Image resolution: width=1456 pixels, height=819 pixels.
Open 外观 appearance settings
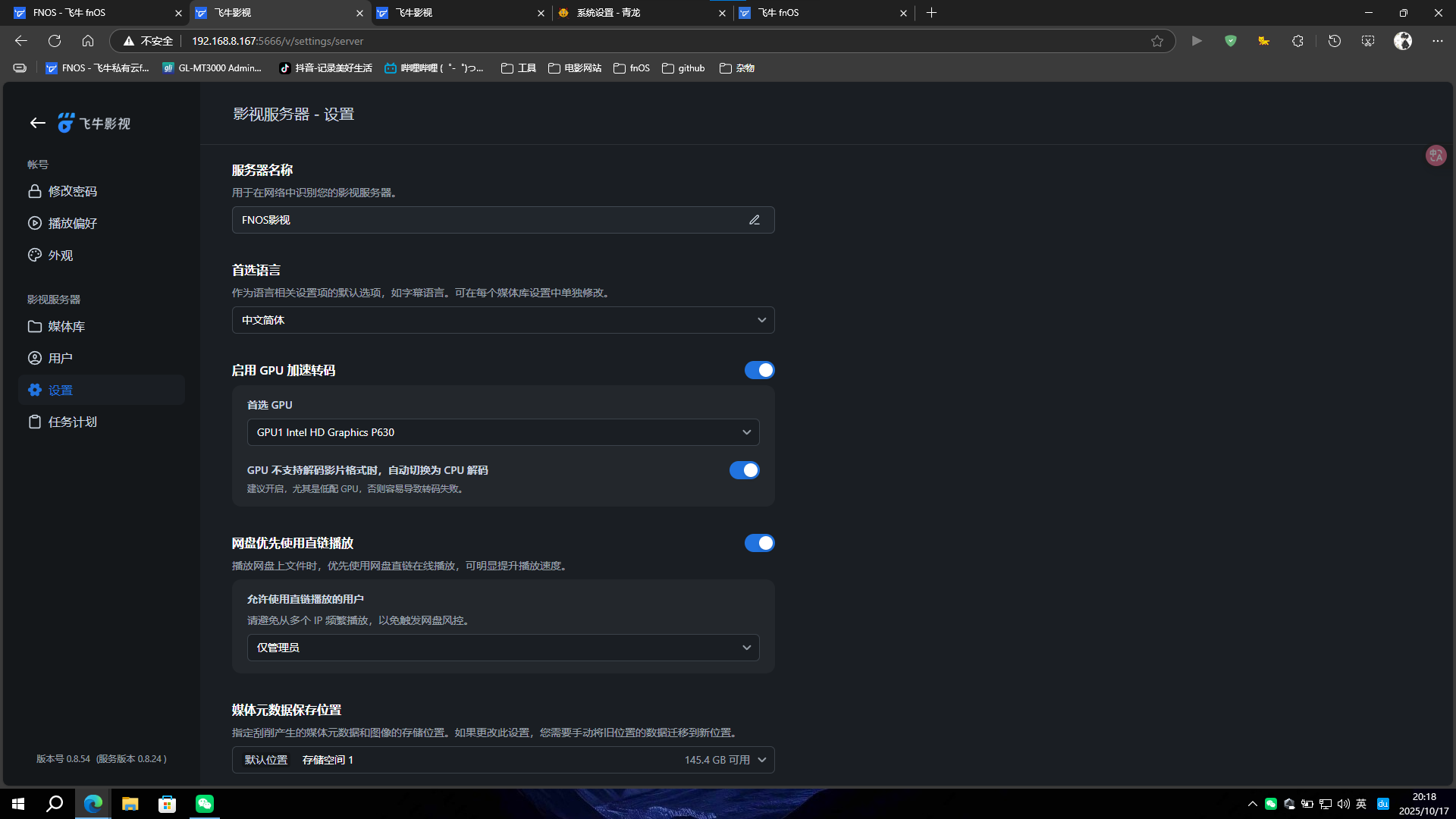[61, 256]
